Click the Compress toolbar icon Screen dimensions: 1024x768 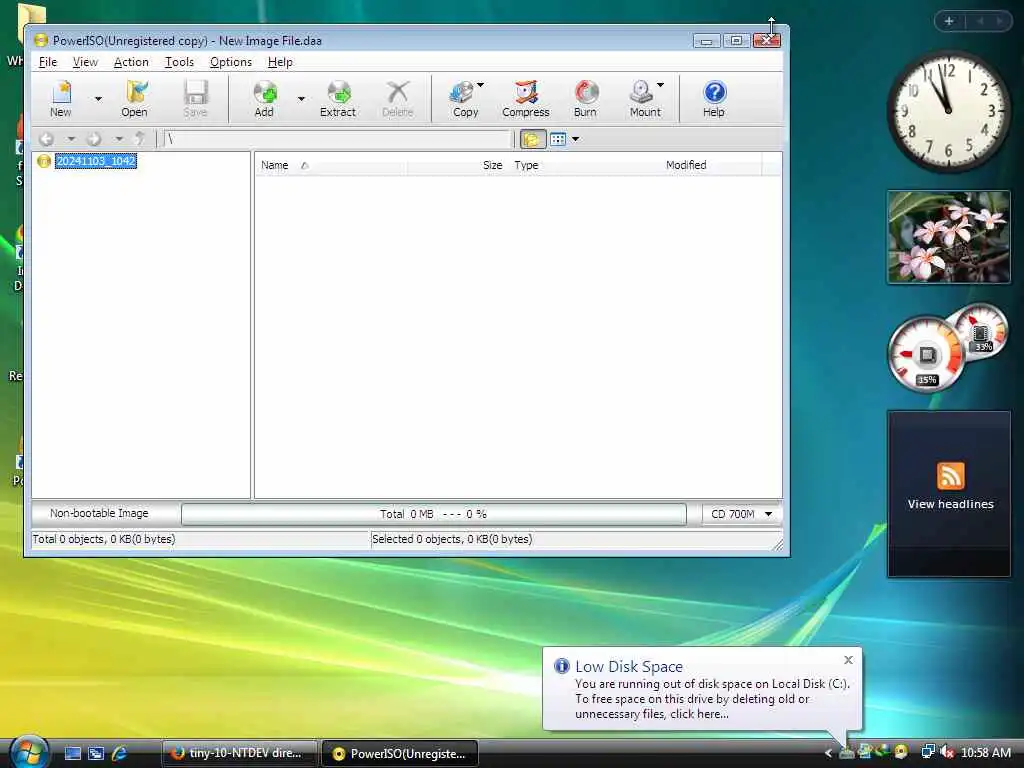526,98
